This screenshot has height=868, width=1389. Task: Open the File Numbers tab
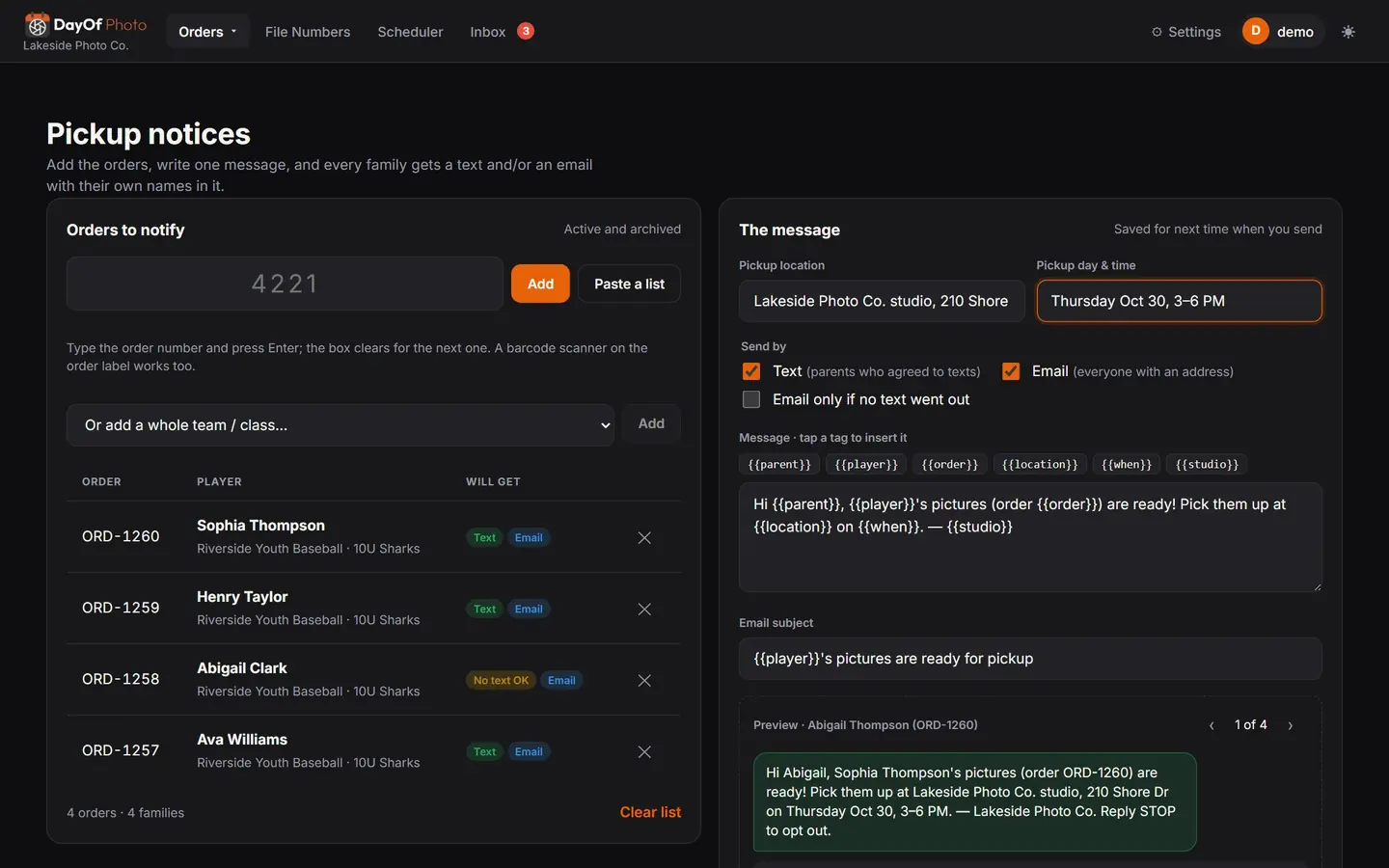[x=308, y=32]
